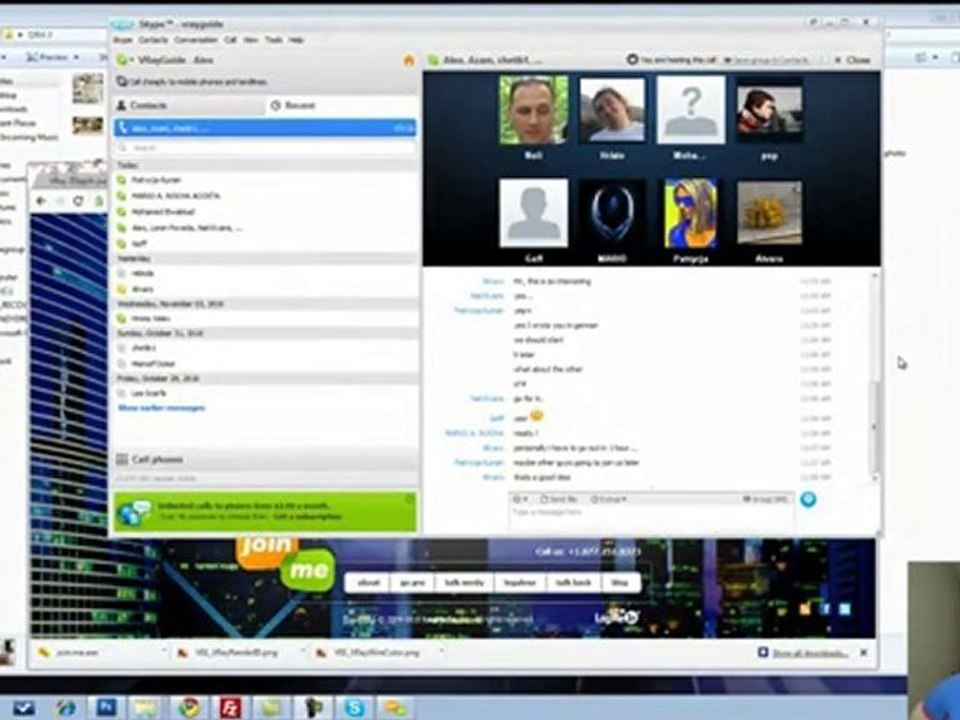Click the group conversation icon in header
Image resolution: width=960 pixels, height=720 pixels.
point(433,60)
